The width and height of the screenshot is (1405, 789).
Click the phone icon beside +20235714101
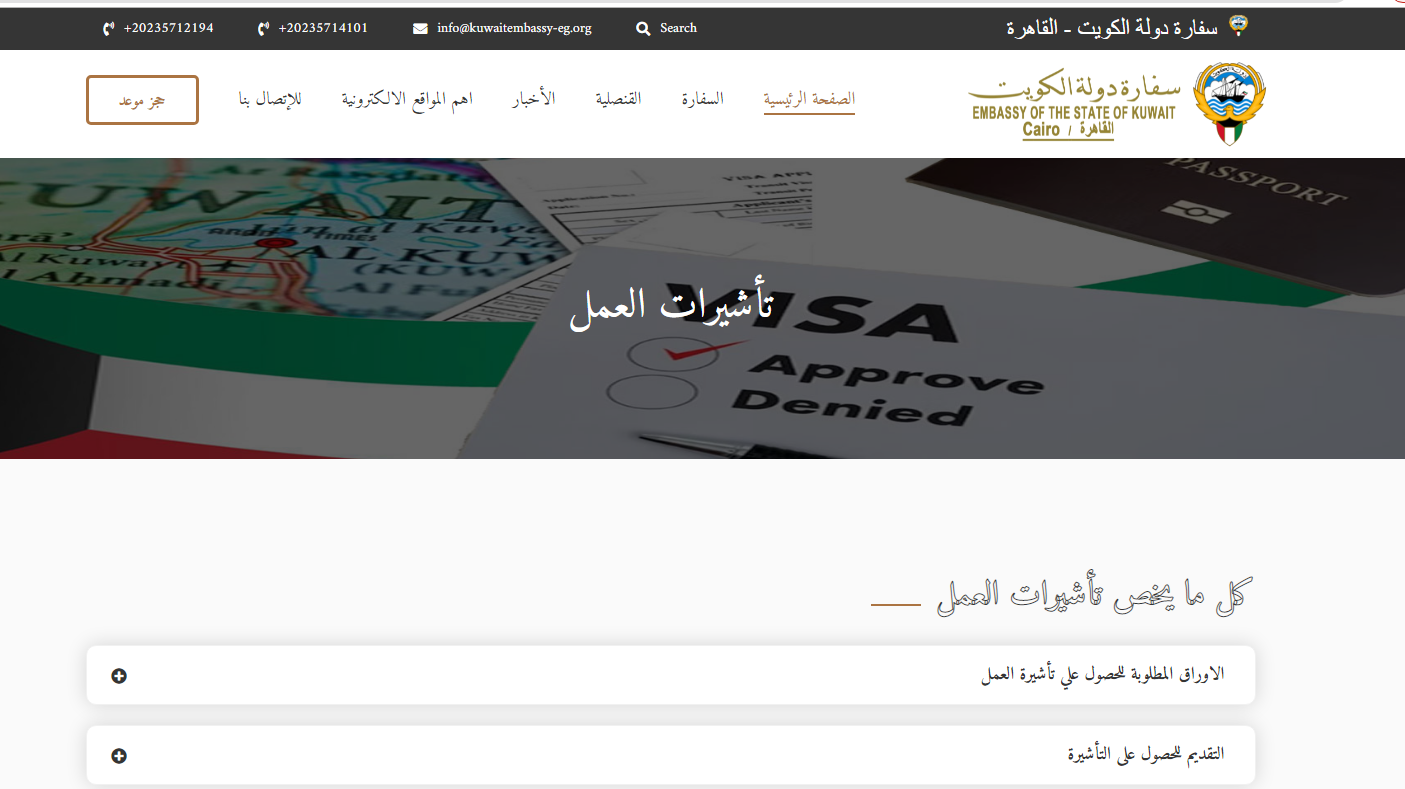(263, 29)
